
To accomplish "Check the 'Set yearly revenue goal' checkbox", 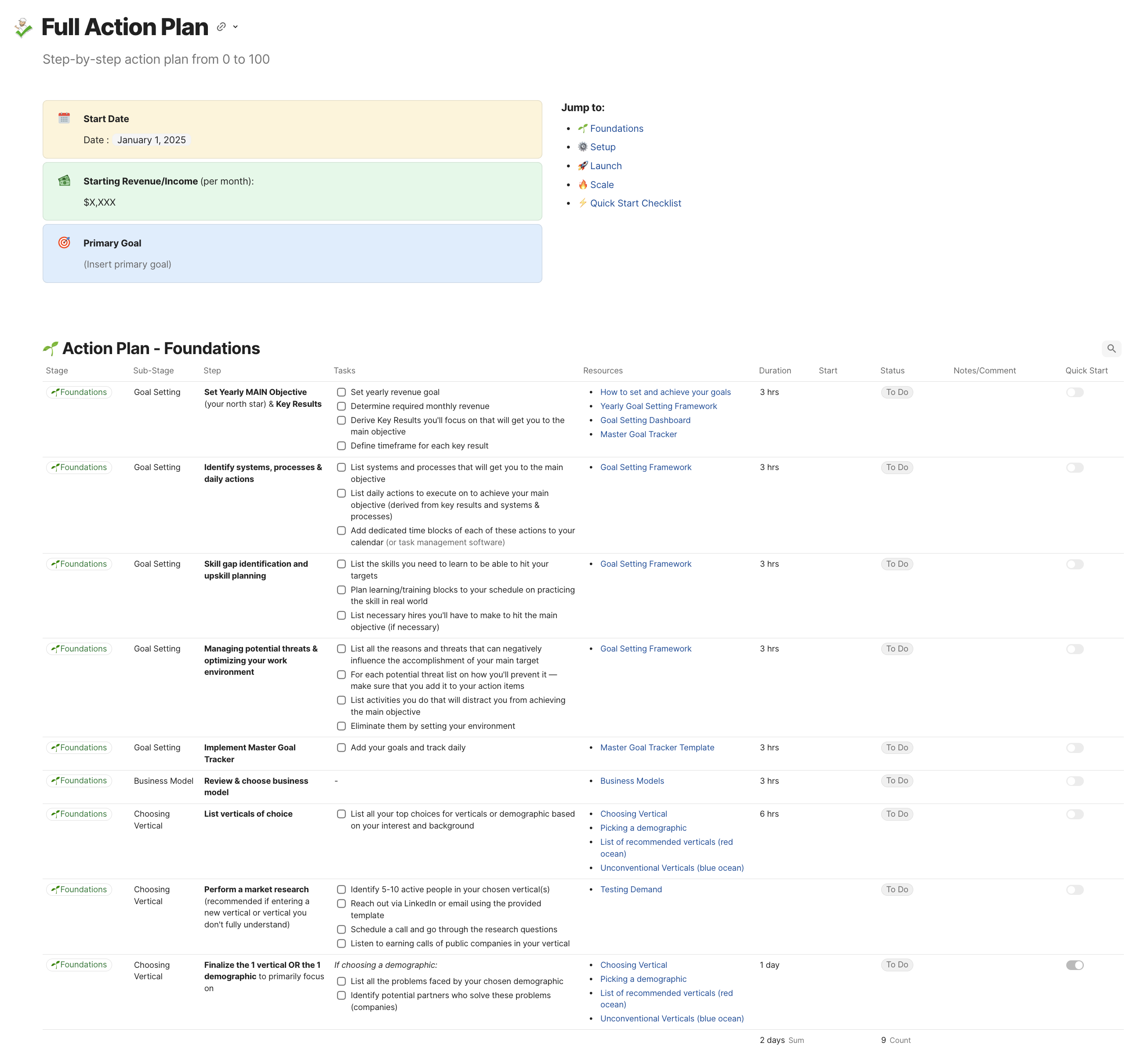I will coord(341,392).
